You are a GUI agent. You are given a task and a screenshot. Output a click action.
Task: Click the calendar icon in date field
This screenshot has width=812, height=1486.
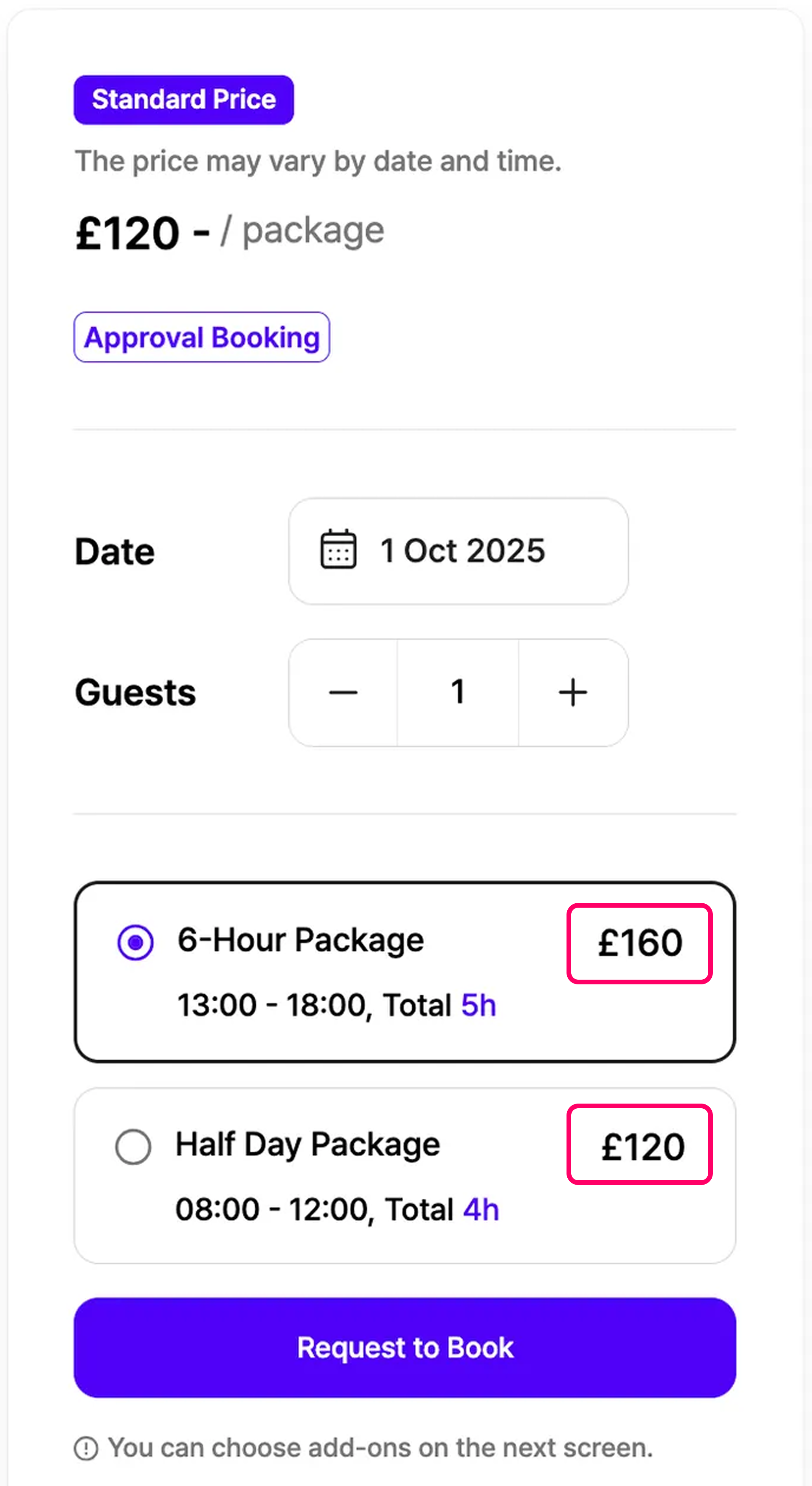[338, 549]
